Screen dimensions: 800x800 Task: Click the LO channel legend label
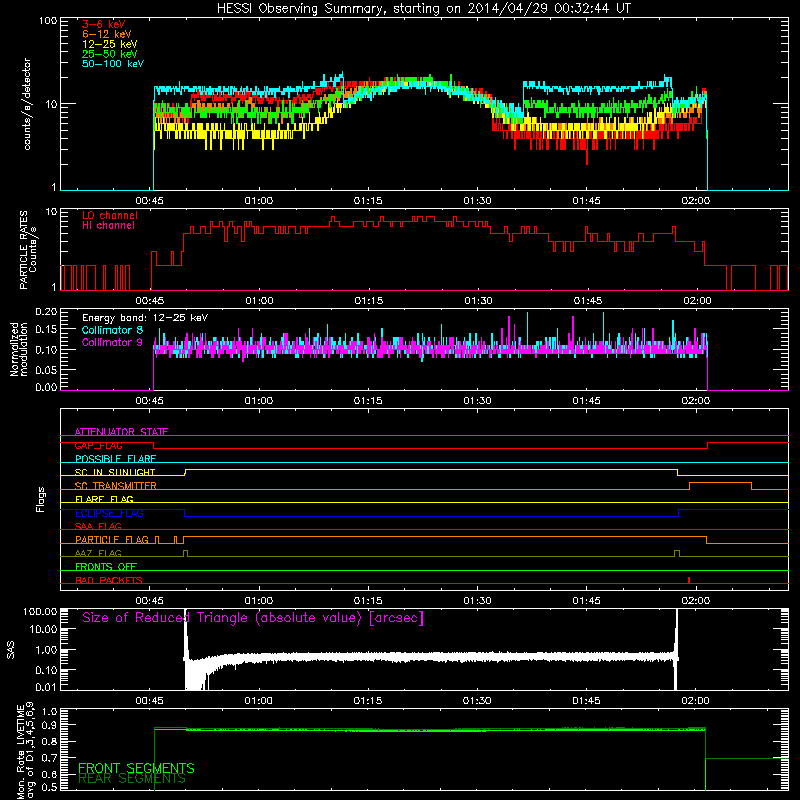[109, 215]
